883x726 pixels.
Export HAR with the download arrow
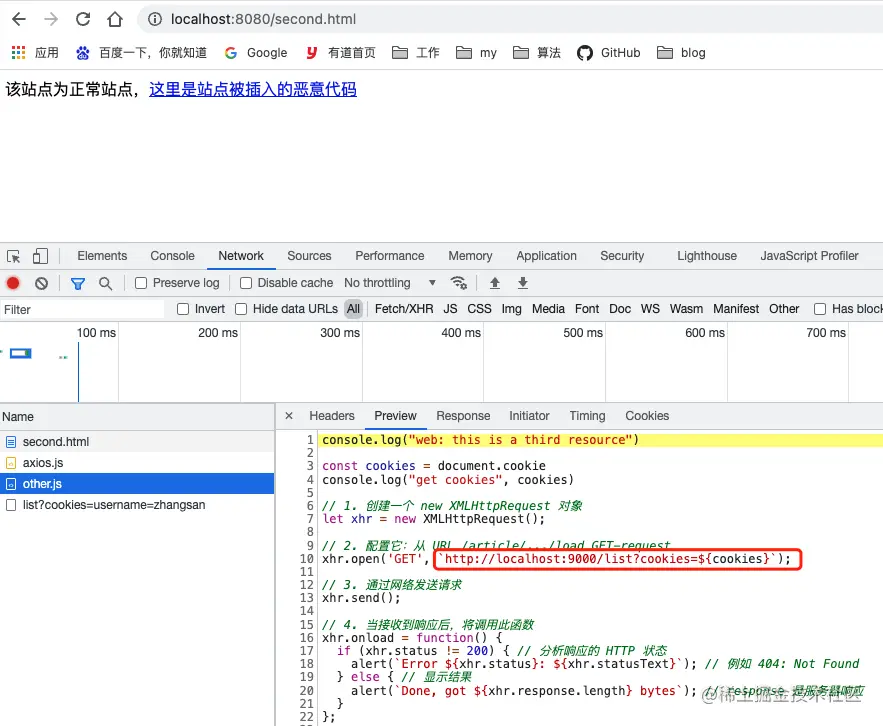[x=523, y=283]
